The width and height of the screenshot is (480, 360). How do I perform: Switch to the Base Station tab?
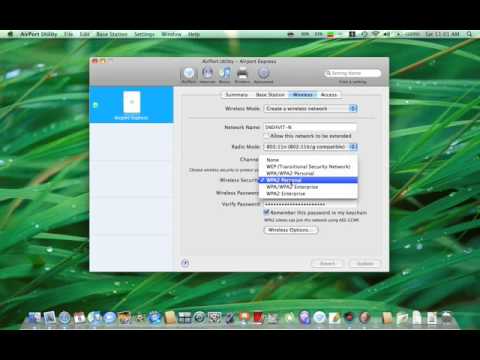coord(270,95)
